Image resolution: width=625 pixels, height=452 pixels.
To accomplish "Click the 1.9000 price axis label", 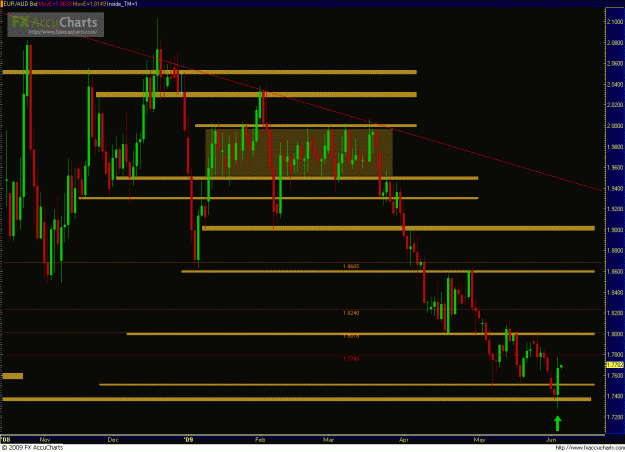I will (615, 230).
